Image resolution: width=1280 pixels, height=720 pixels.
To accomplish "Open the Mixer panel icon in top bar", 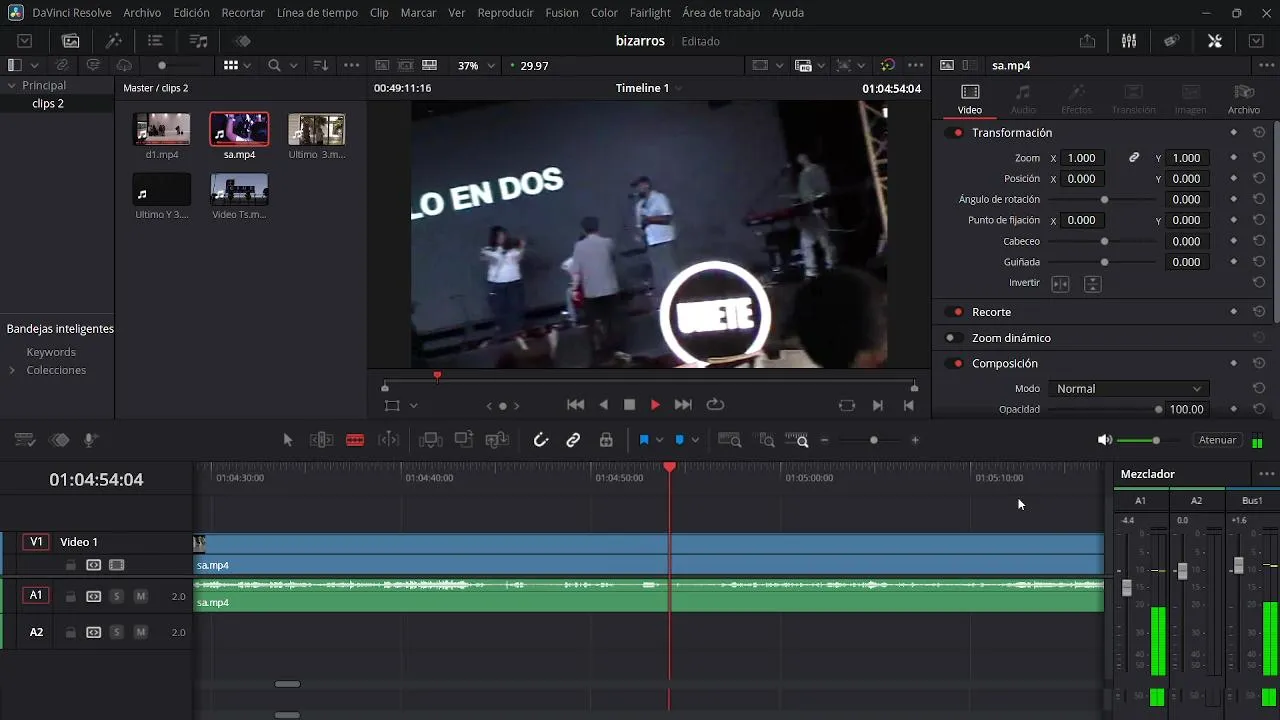I will point(1129,41).
